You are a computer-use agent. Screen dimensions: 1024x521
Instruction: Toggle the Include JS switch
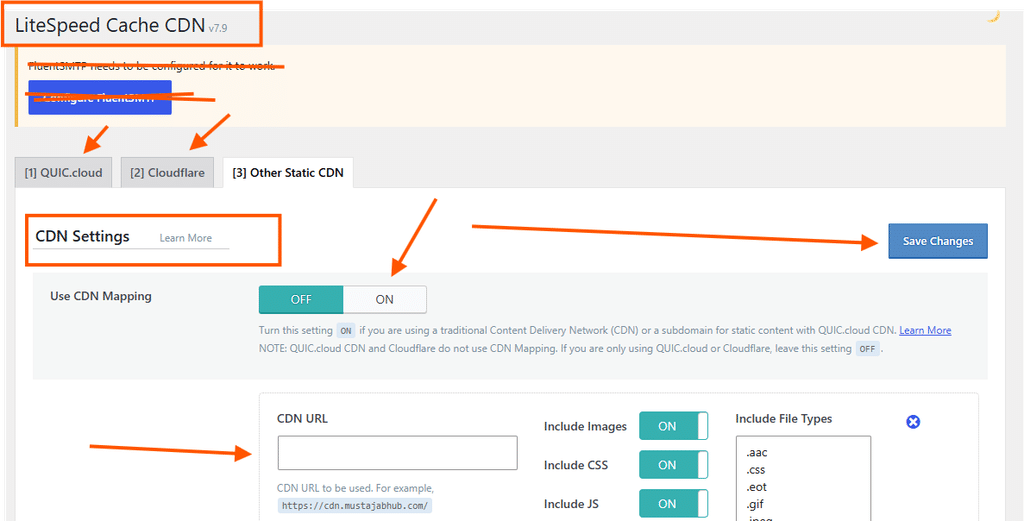coord(673,503)
